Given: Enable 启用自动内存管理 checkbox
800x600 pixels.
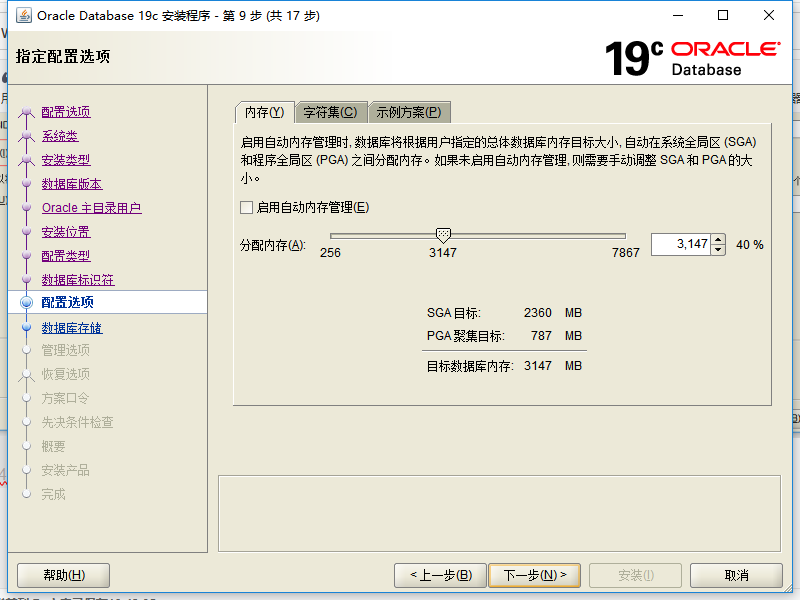Looking at the screenshot, I should tap(244, 207).
